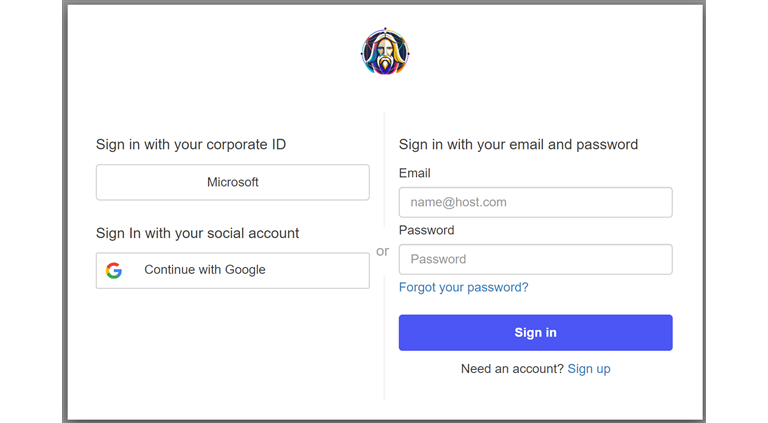Click the name@host.com placeholder text

459,202
